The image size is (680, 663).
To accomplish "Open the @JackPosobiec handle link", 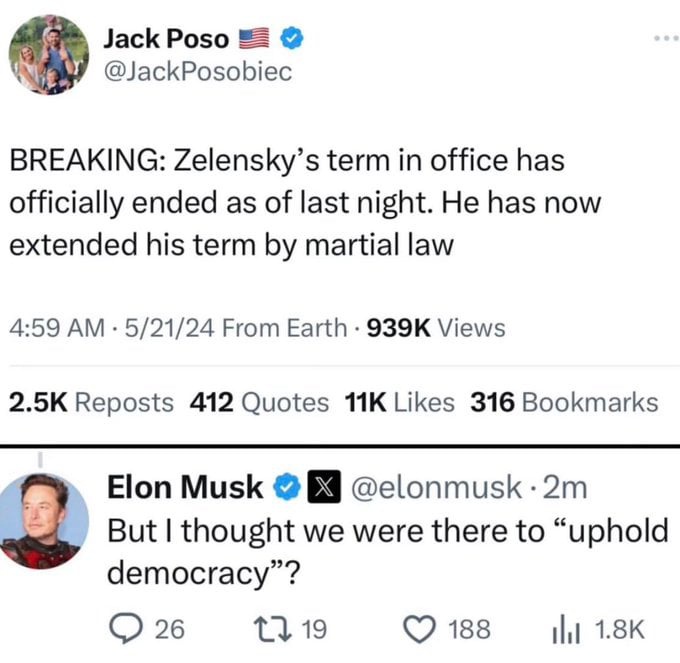I will point(198,72).
